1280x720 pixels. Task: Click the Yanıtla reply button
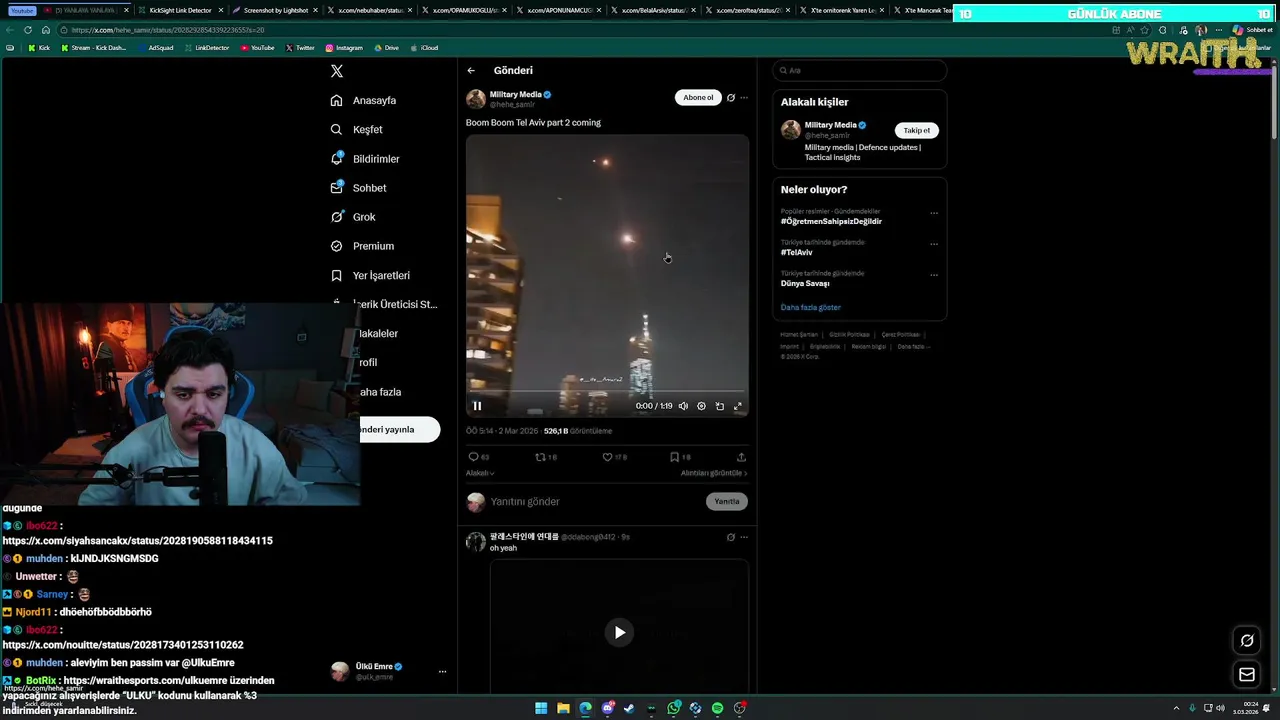point(727,502)
